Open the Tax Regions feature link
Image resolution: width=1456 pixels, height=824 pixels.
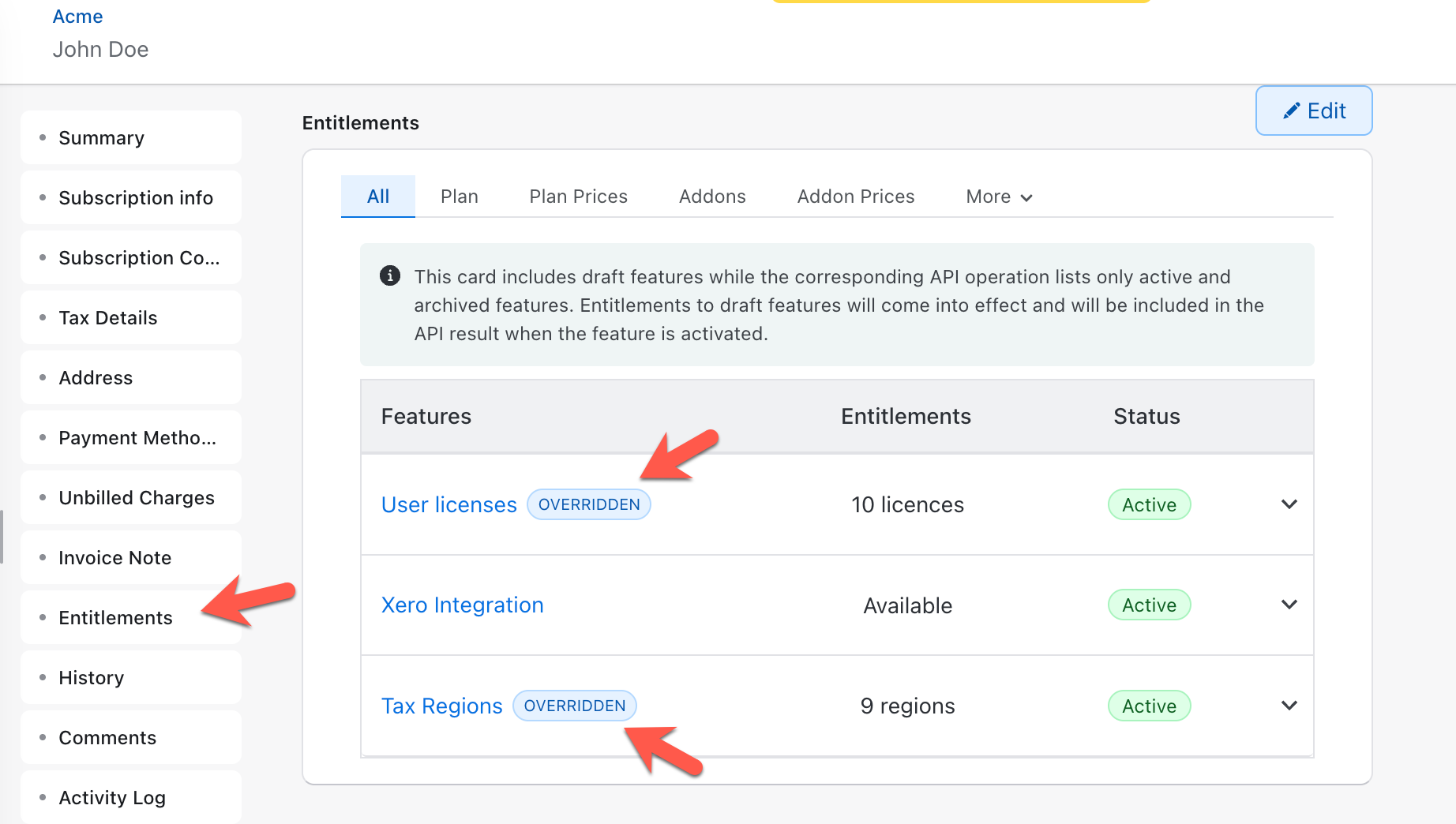[x=441, y=706]
